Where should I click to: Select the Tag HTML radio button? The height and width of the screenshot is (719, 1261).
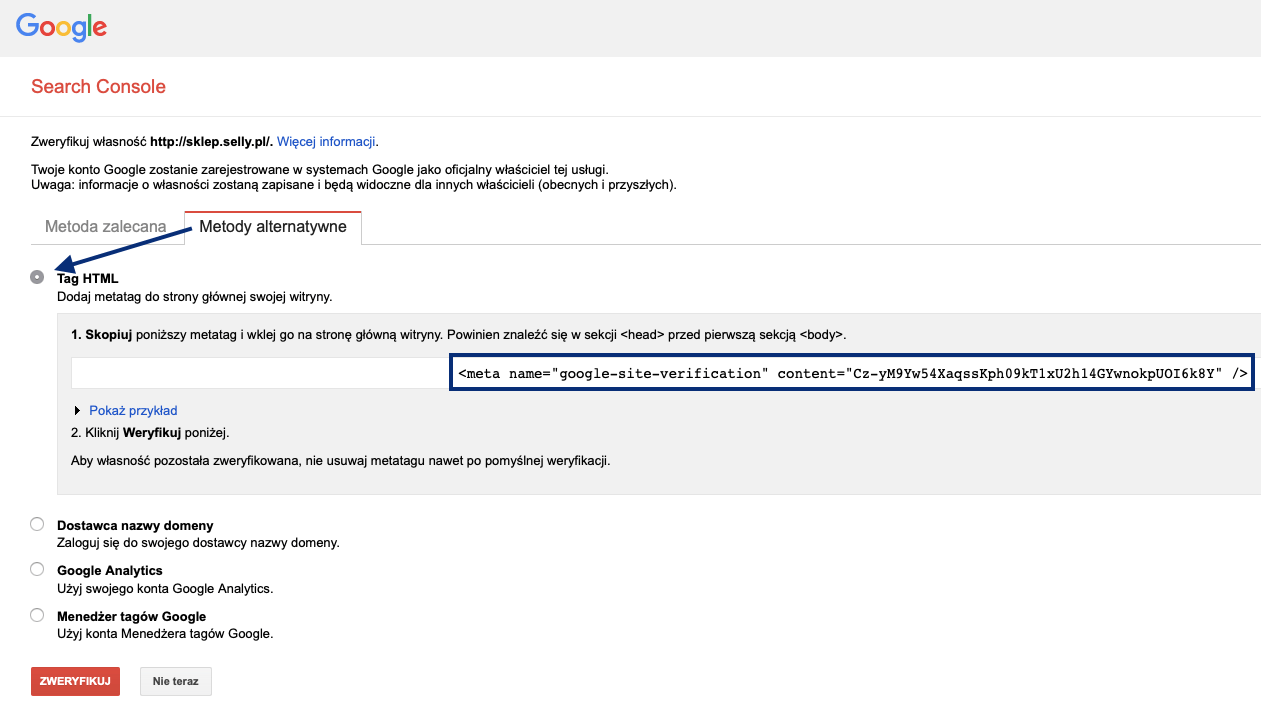(x=37, y=277)
